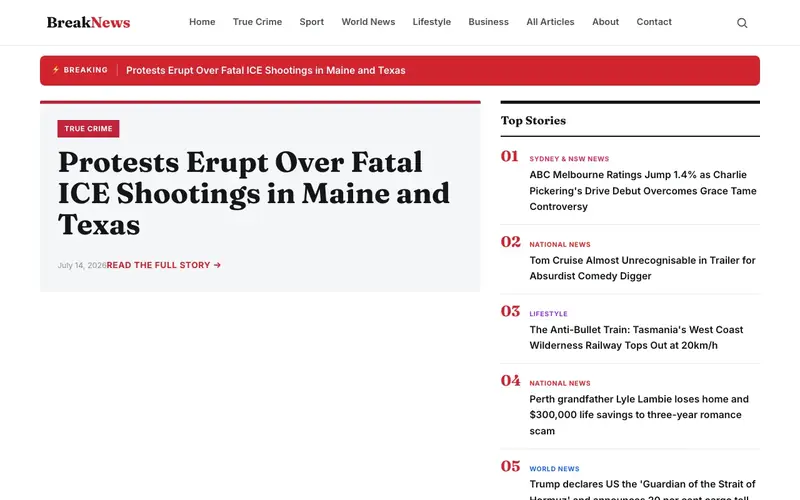The image size is (800, 500).
Task: Select the Lifestyle nav item
Action: click(432, 22)
